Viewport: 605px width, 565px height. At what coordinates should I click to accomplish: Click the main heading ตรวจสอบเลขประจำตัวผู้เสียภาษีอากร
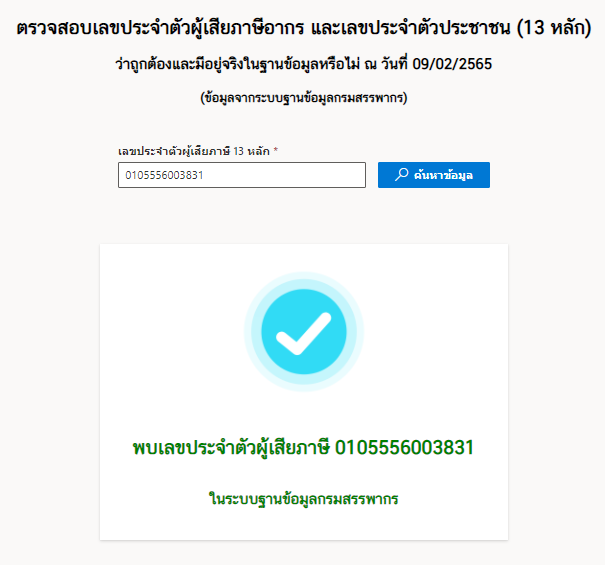pos(160,28)
